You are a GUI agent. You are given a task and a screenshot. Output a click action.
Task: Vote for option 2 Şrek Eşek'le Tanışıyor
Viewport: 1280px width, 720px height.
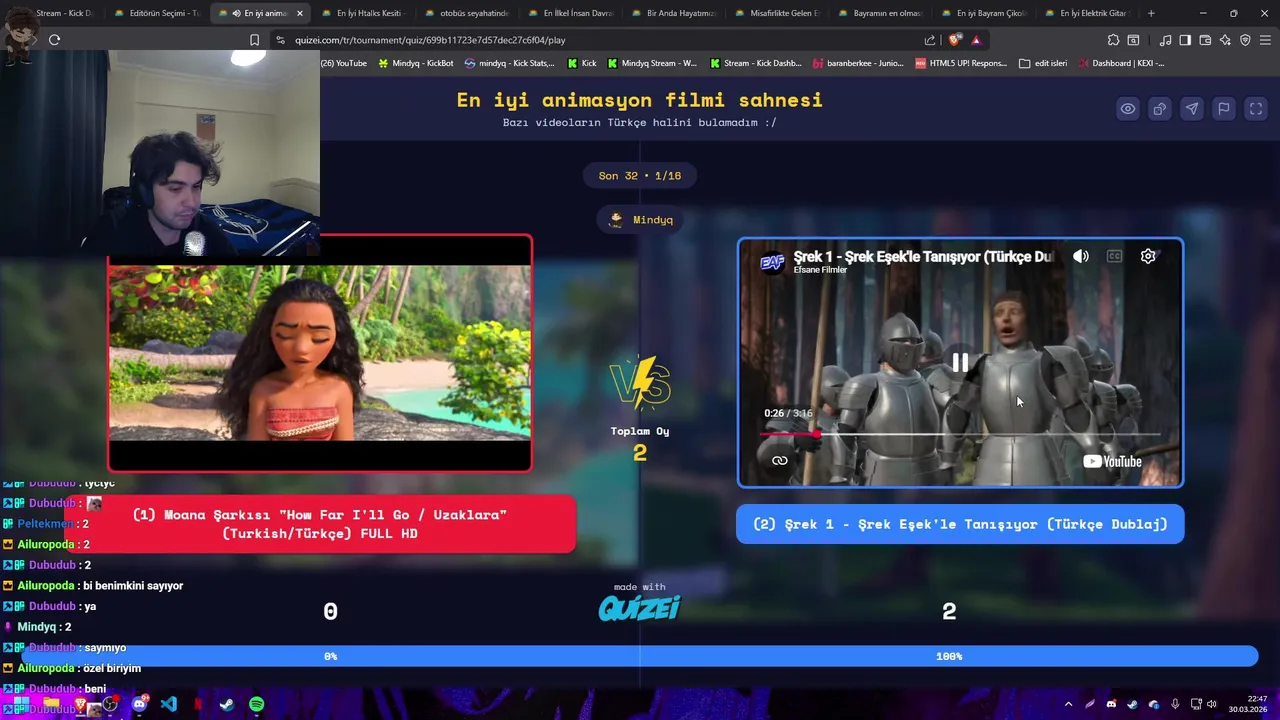pos(960,524)
